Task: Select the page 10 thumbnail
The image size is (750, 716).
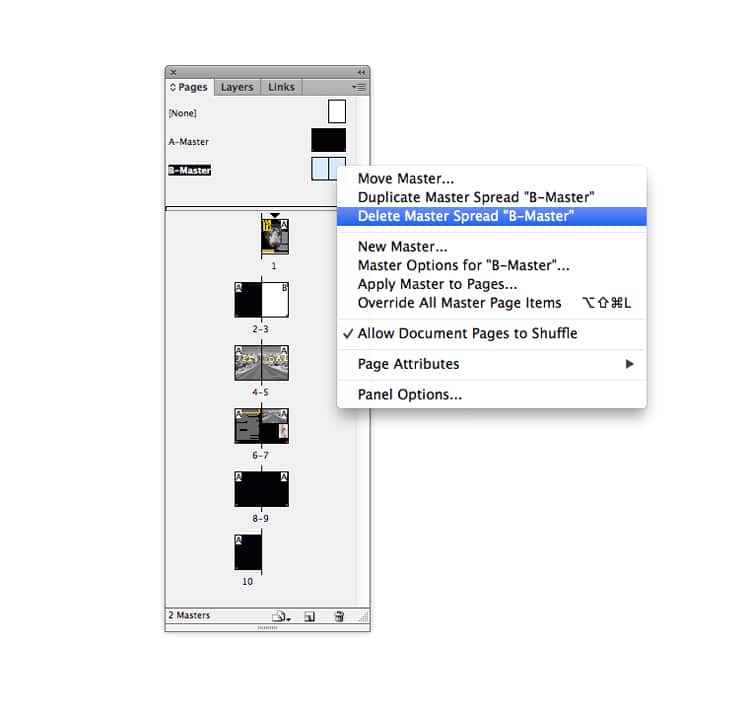Action: [x=248, y=552]
